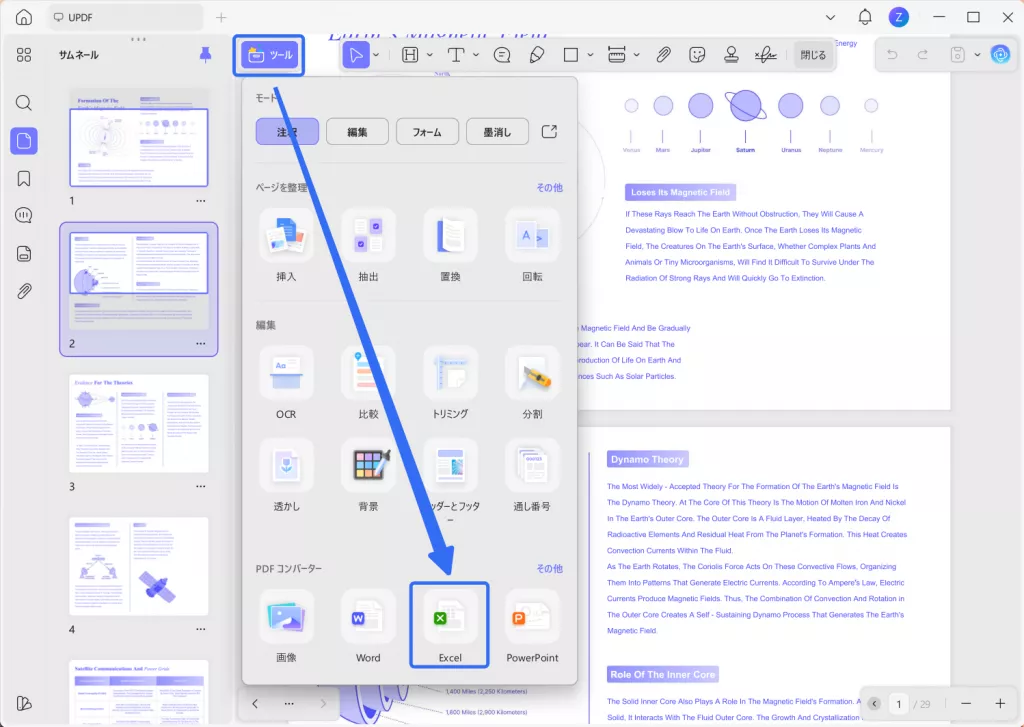1024x727 pixels.
Task: Click the redo arrow
Action: point(923,55)
